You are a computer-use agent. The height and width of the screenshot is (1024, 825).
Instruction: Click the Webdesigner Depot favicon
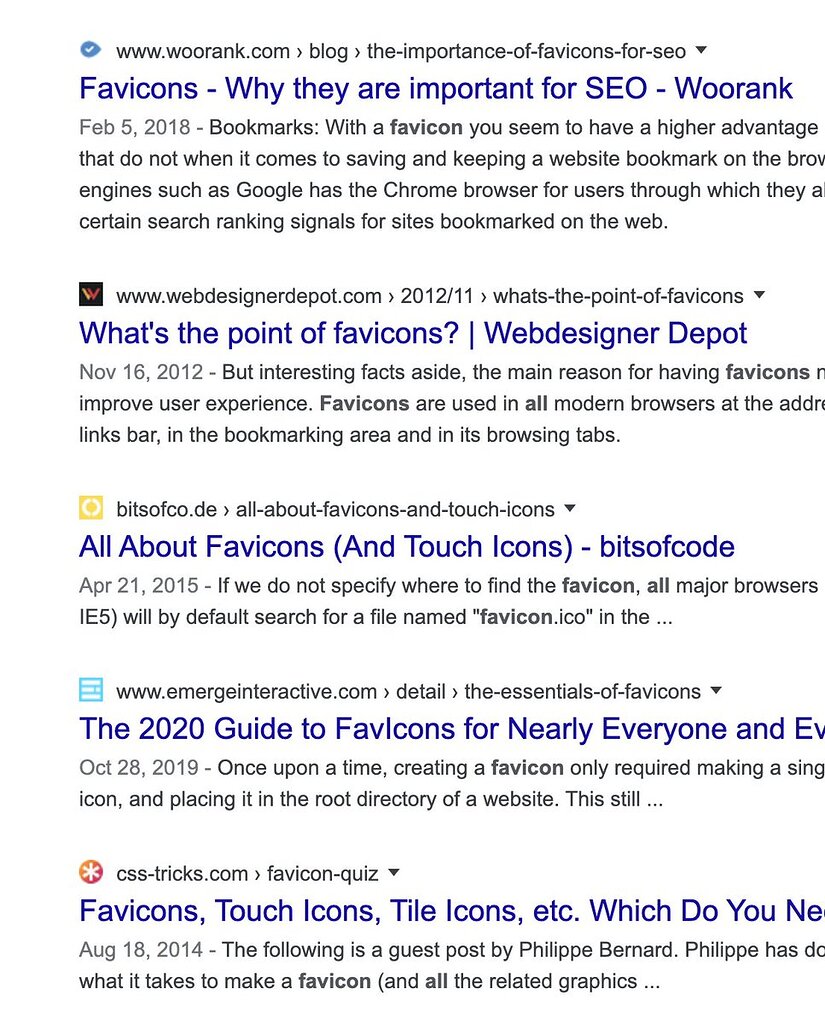pyautogui.click(x=90, y=293)
